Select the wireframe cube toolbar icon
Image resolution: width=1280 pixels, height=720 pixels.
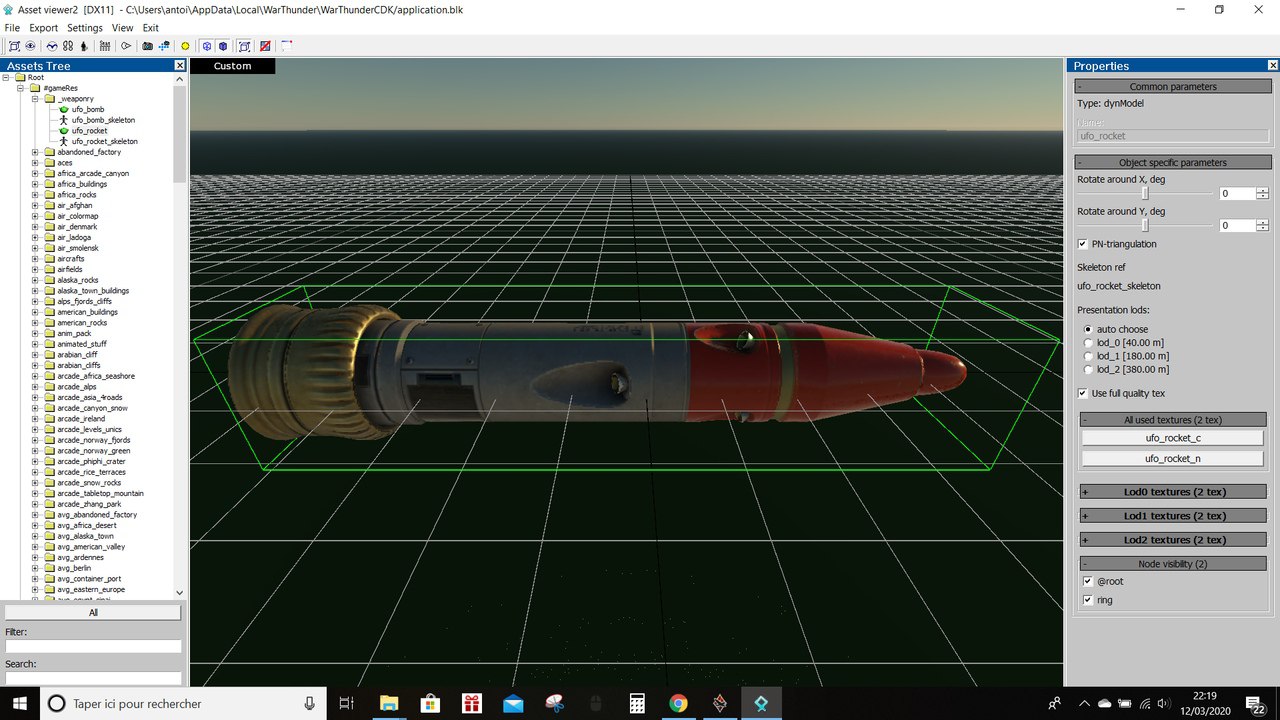[x=206, y=46]
